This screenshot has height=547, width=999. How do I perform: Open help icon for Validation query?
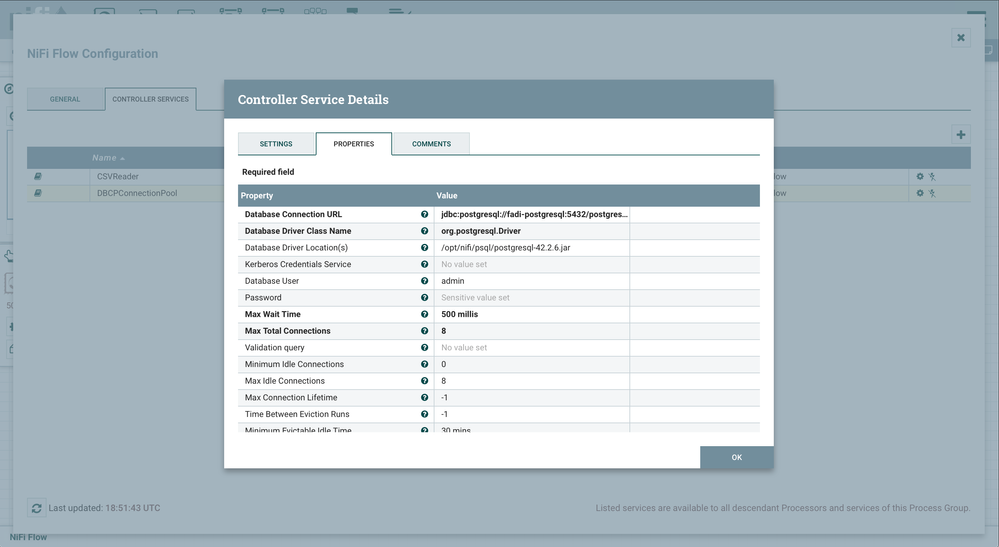coord(424,348)
